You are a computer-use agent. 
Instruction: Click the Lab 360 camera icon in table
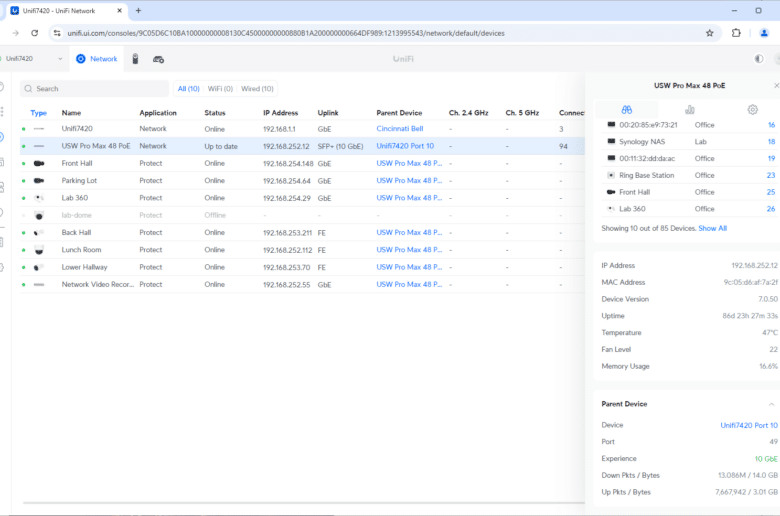39,198
